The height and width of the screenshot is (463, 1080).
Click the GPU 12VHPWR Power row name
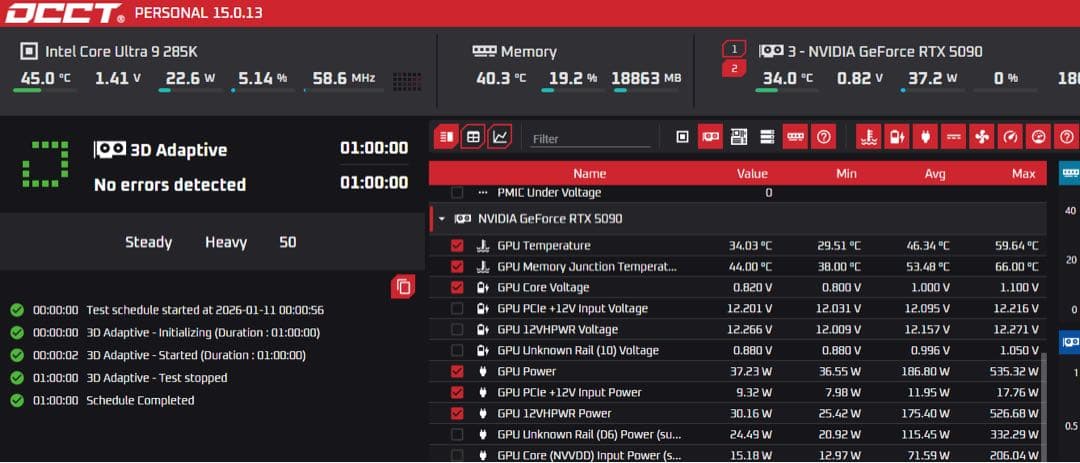[x=554, y=413]
